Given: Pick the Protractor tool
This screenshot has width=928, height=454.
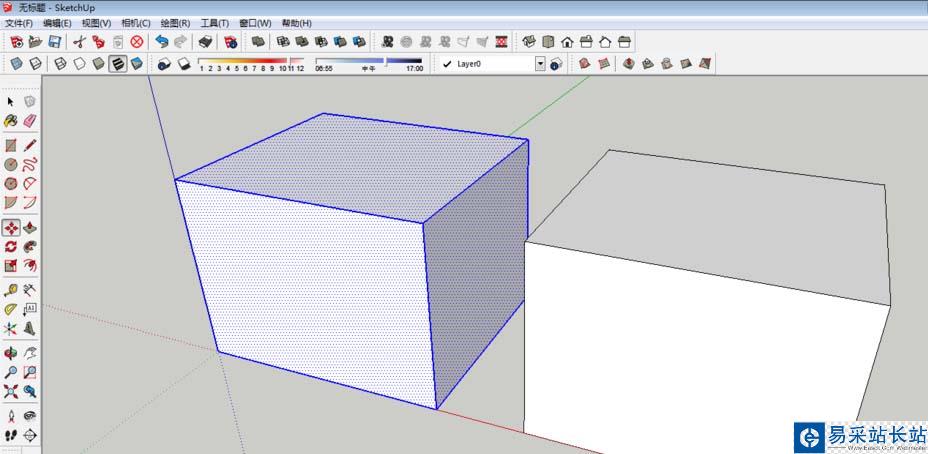Looking at the screenshot, I should [11, 309].
